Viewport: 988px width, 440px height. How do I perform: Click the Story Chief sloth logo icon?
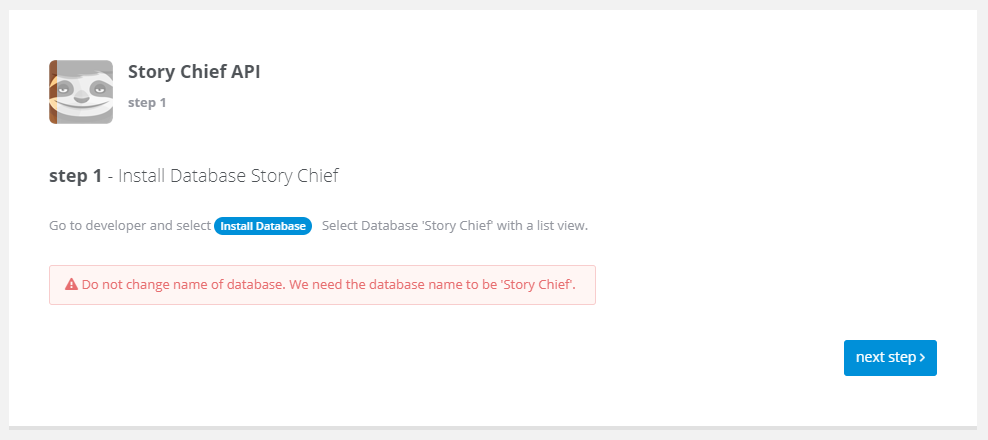click(x=81, y=92)
